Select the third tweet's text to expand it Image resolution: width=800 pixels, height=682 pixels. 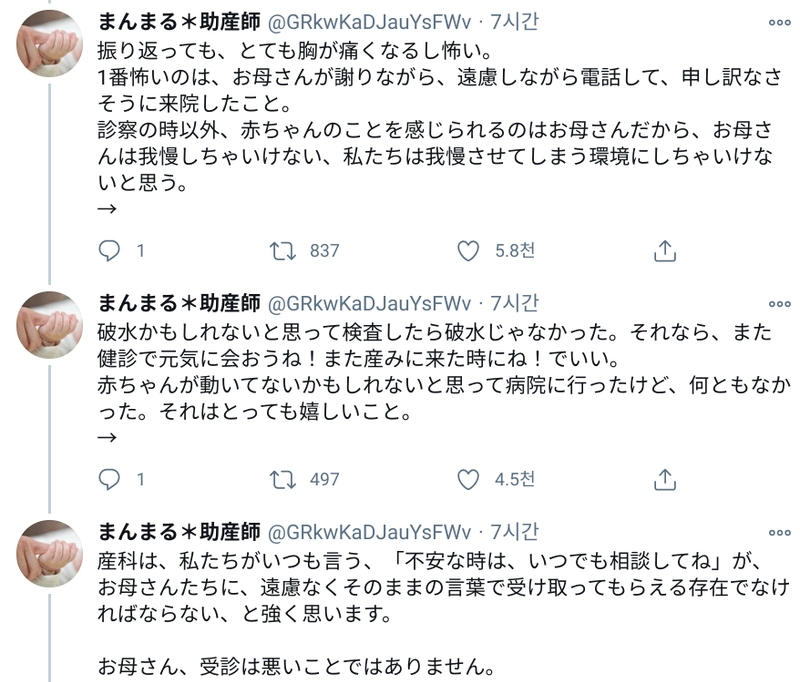point(400,590)
